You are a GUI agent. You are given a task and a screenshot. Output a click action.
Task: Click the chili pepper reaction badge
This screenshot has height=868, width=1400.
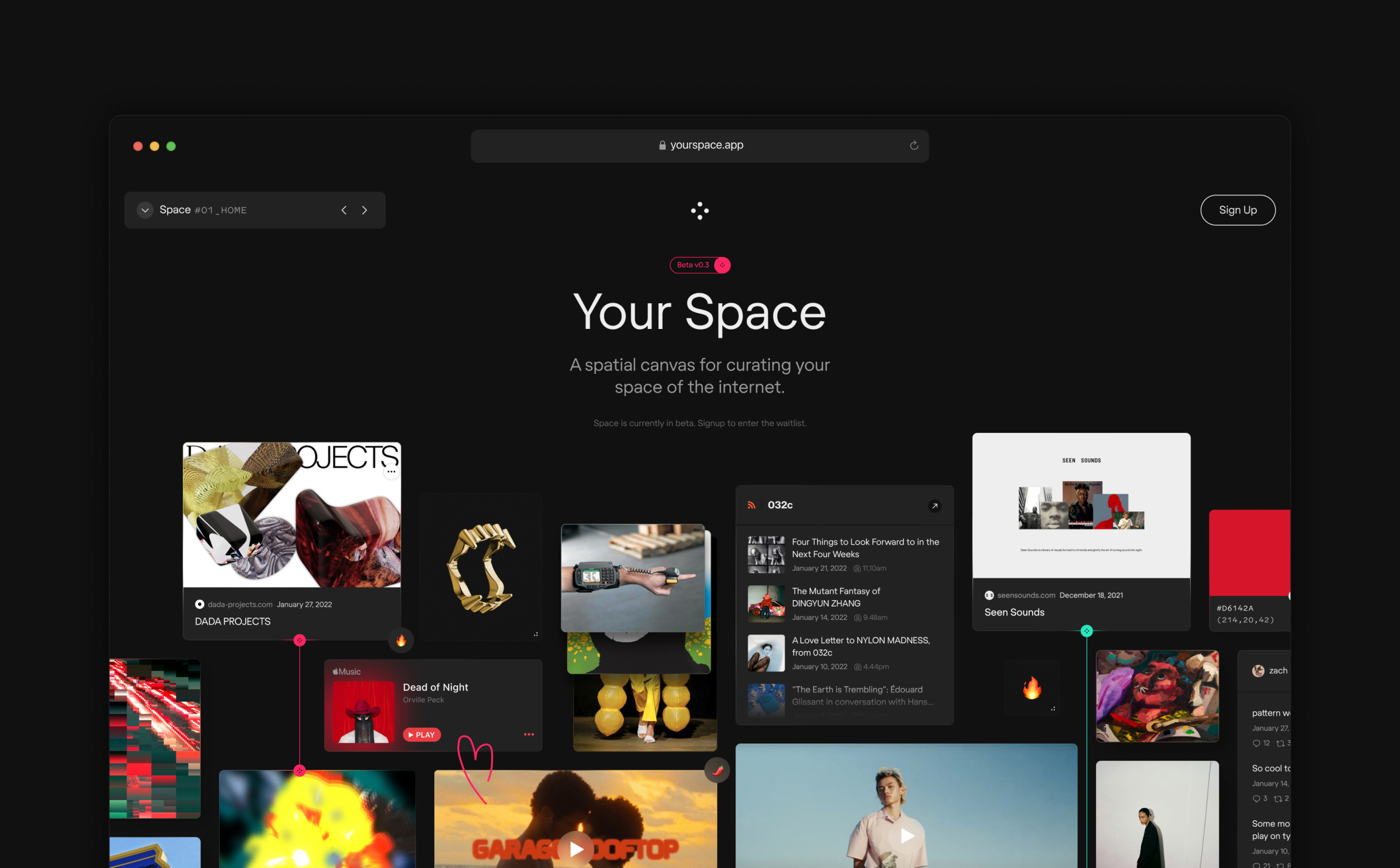717,770
